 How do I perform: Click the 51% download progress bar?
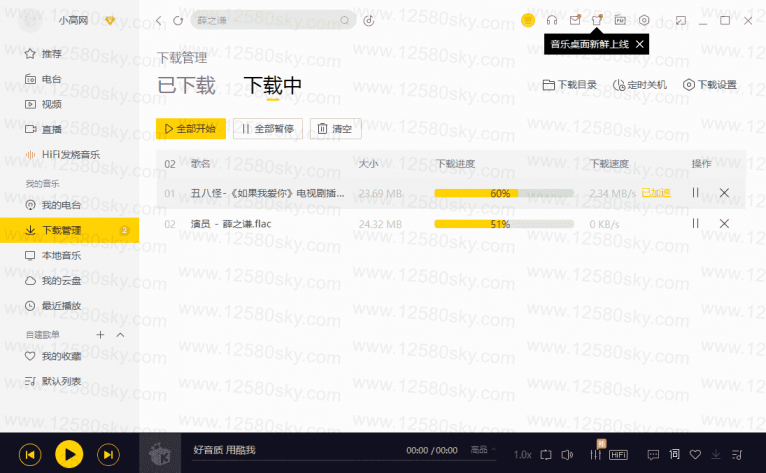coord(504,224)
